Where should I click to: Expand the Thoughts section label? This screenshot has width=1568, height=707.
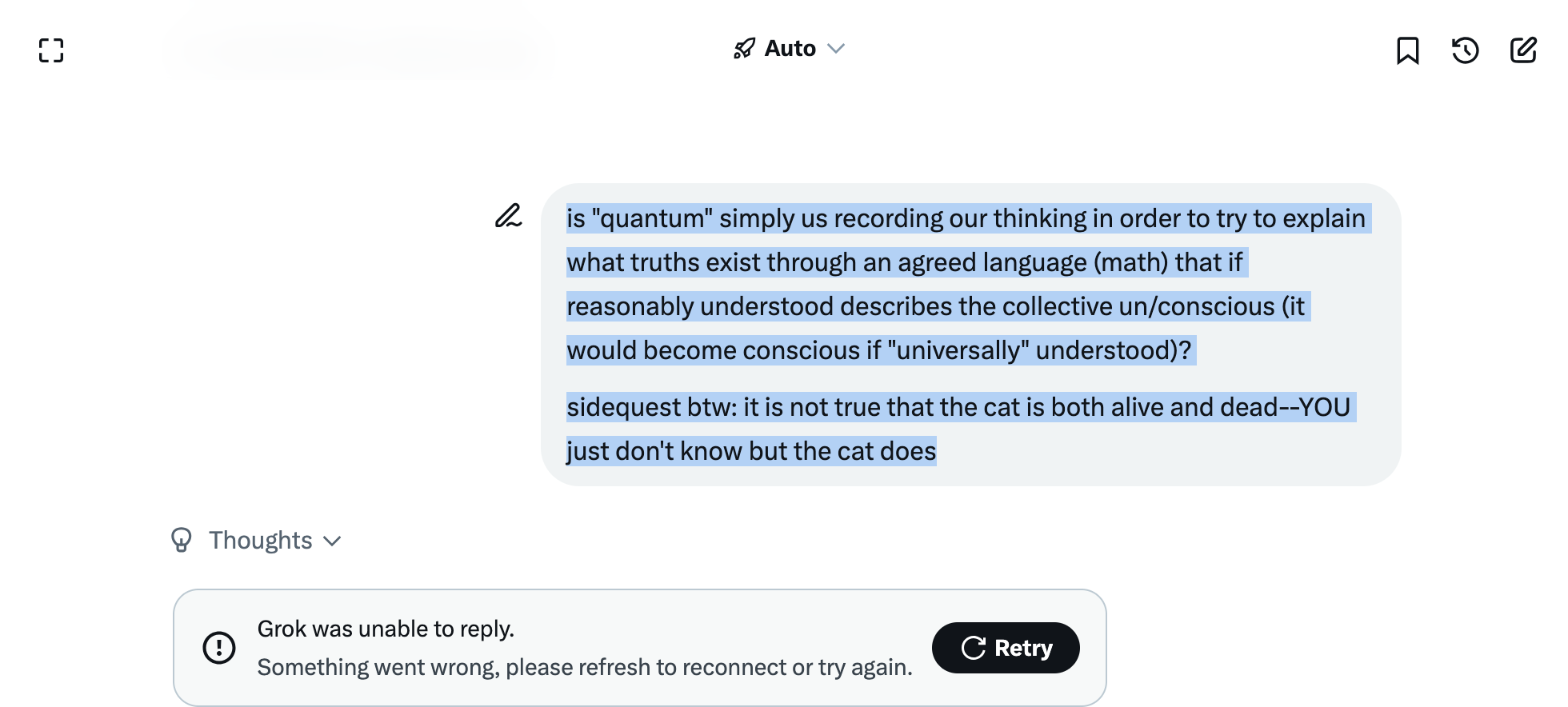point(260,541)
